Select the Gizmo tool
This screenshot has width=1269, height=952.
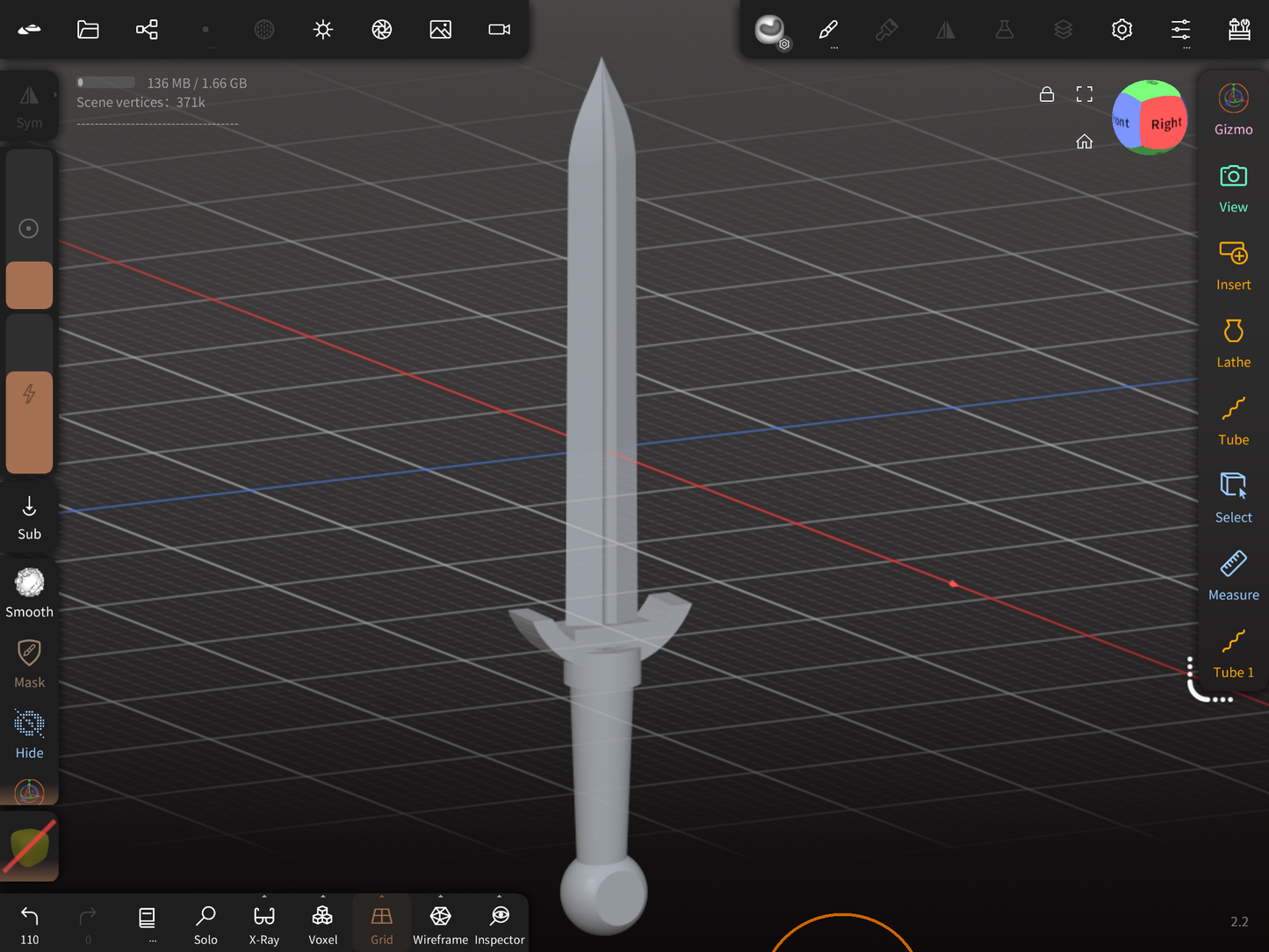(x=1233, y=109)
